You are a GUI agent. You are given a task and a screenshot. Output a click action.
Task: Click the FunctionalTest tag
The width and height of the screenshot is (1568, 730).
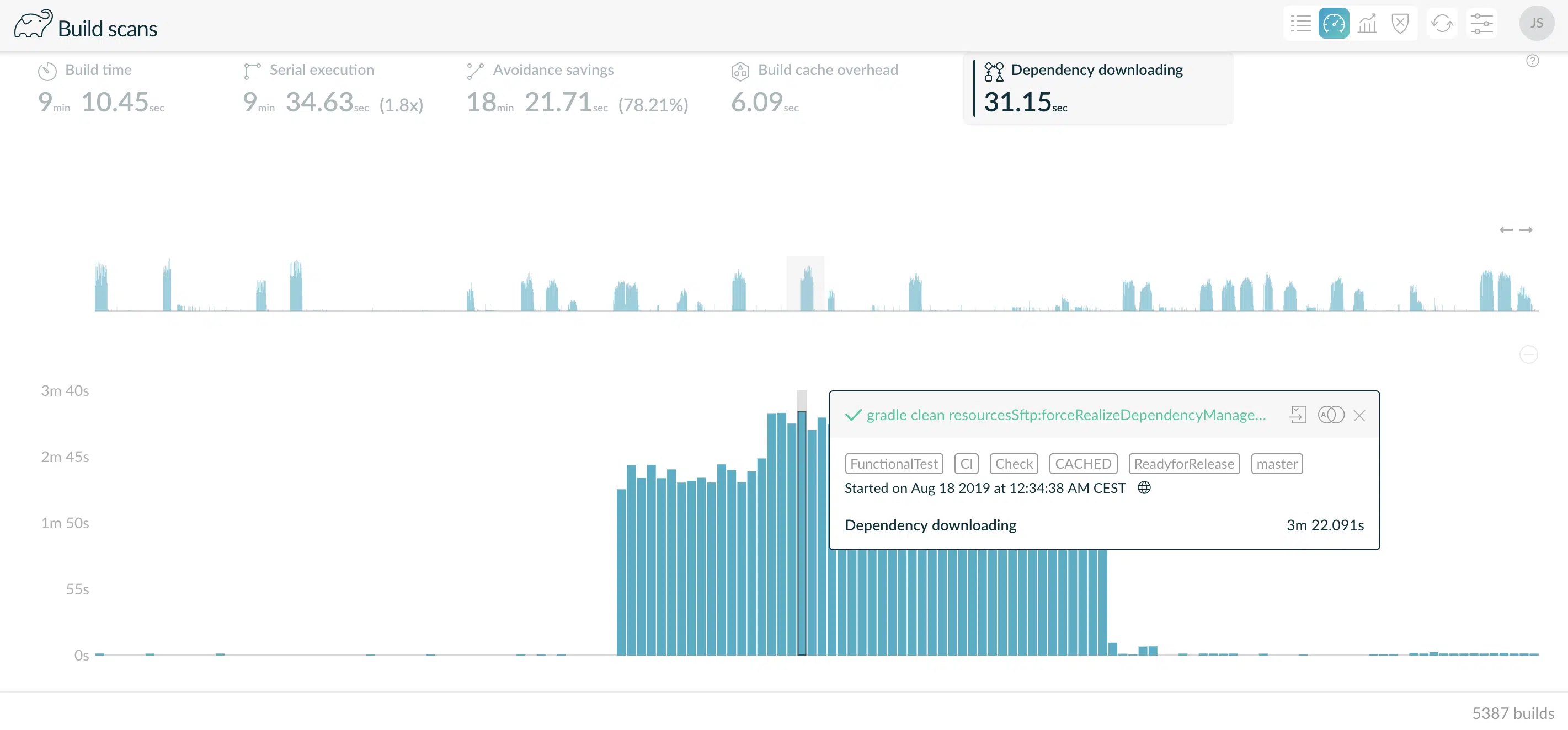click(894, 464)
